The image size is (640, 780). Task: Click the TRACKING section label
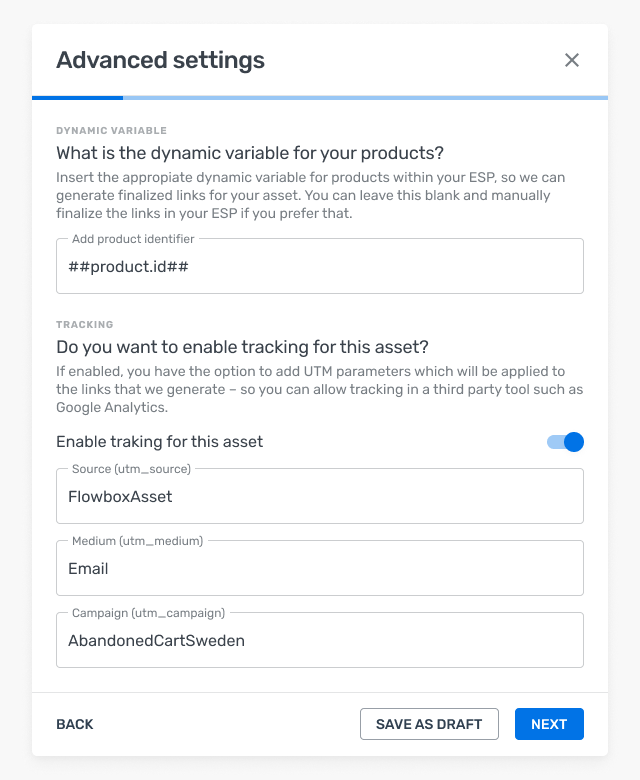[x=85, y=325]
